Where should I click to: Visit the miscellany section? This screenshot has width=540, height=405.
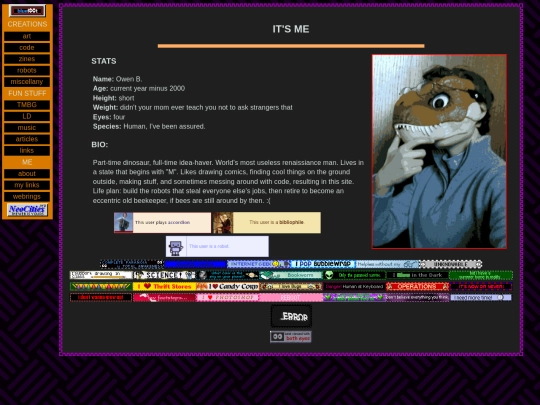27,82
